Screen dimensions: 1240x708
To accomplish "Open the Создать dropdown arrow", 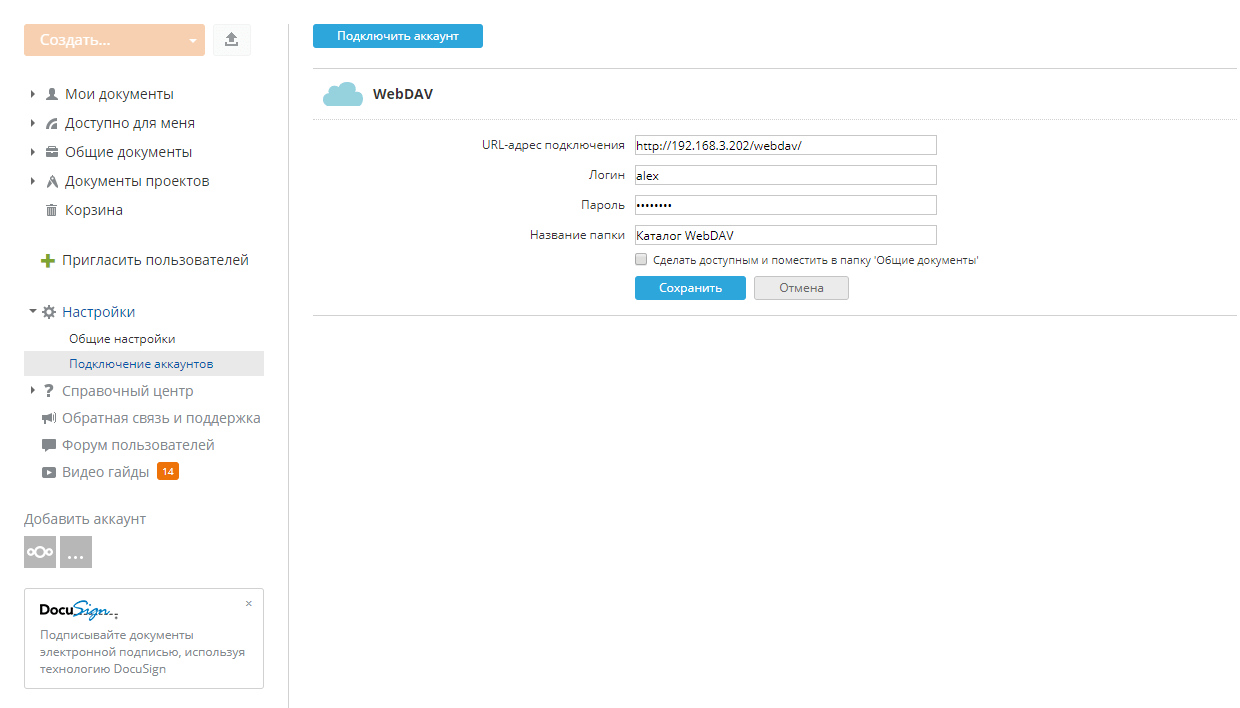I will coord(193,41).
